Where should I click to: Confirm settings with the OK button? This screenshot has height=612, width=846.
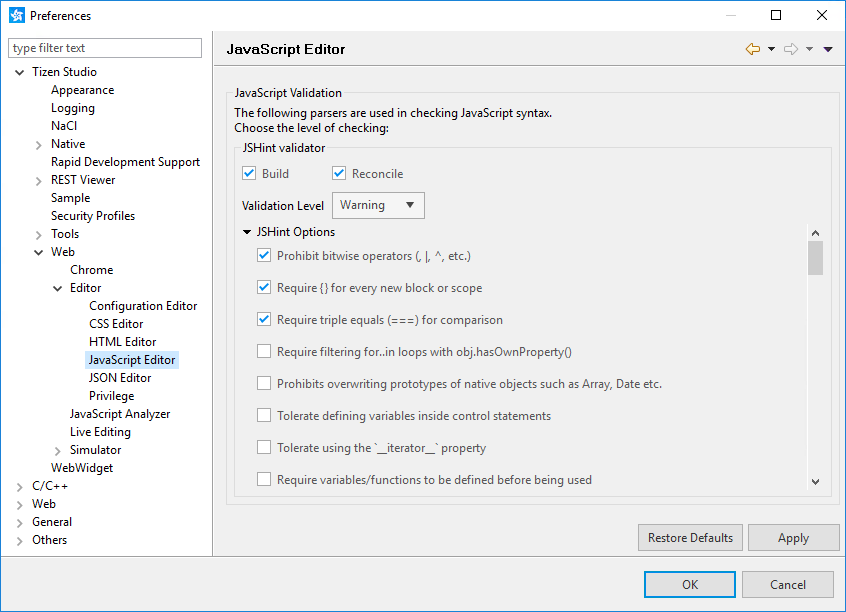[x=689, y=584]
